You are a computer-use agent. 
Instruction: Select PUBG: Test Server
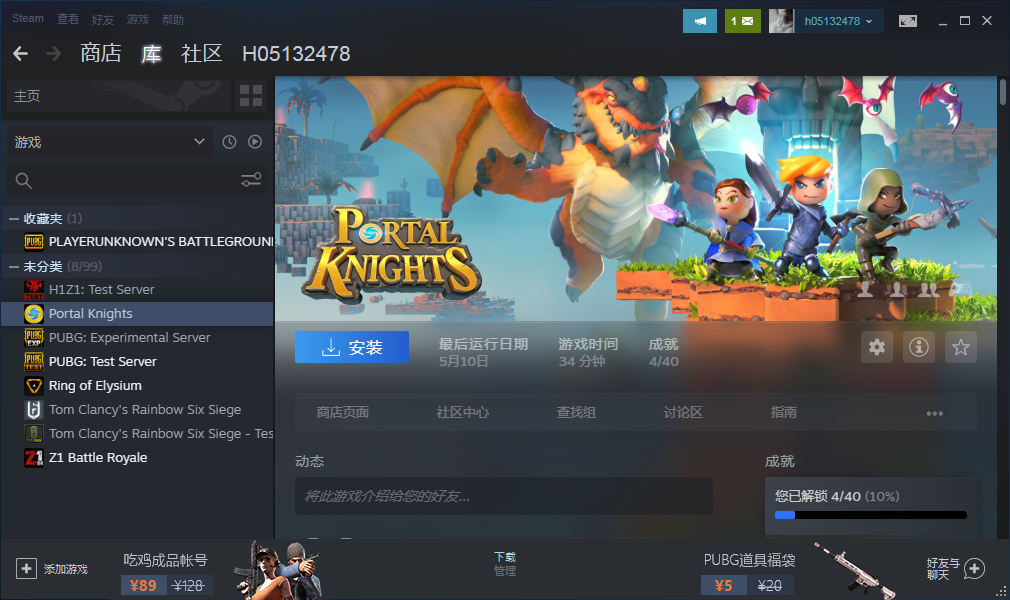[137, 362]
